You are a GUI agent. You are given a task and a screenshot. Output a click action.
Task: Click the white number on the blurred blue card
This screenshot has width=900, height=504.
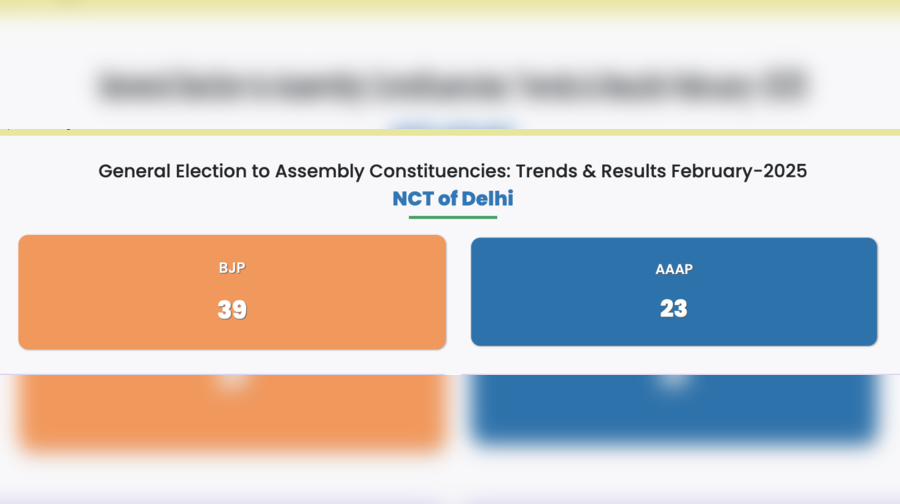pyautogui.click(x=673, y=381)
